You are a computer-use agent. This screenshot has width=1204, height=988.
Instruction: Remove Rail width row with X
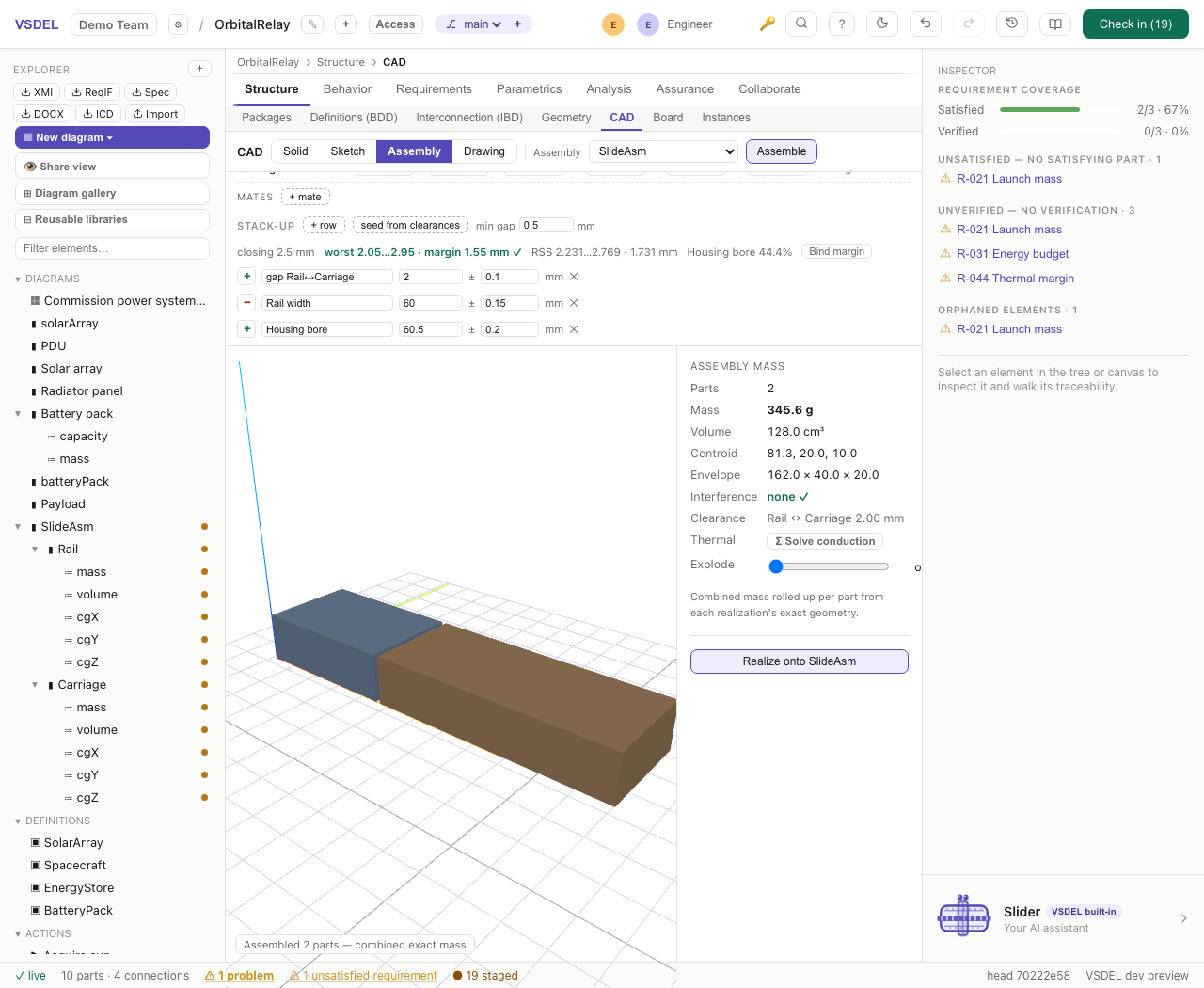574,303
